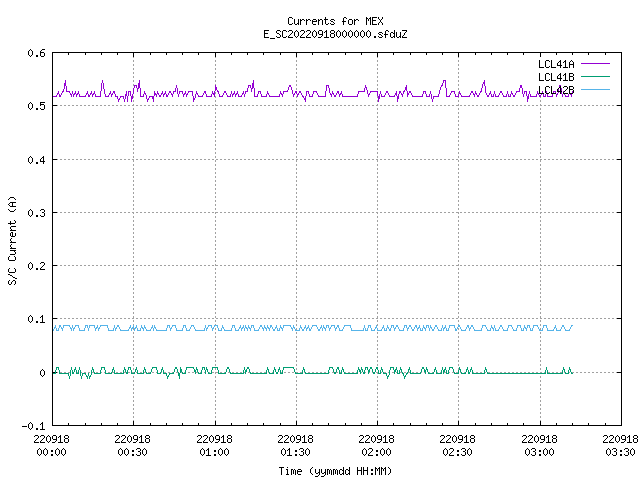The image size is (640, 480).
Task: Click the LCL42B legend label
Action: click(556, 90)
